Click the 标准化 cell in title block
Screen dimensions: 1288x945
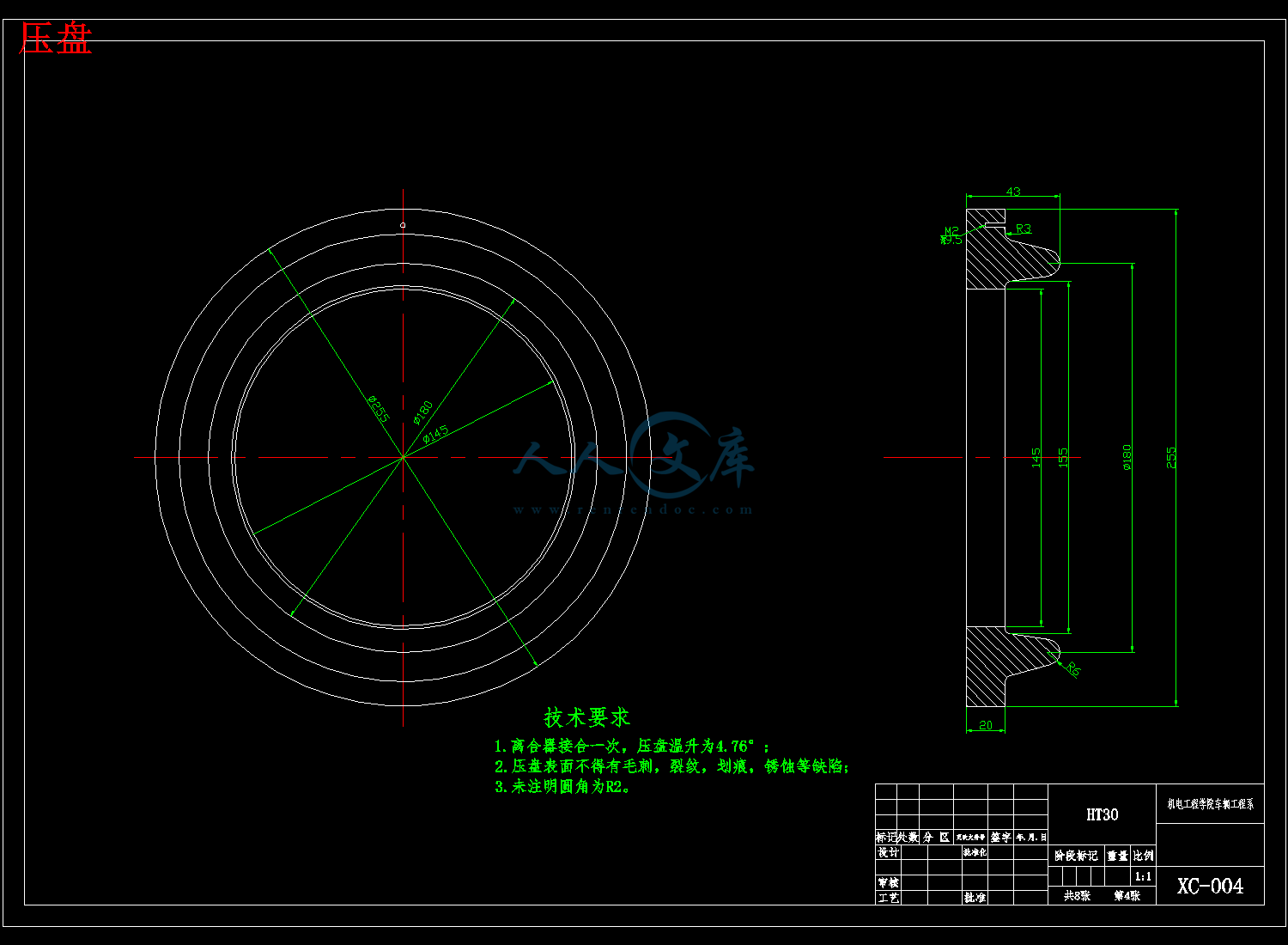pos(975,852)
